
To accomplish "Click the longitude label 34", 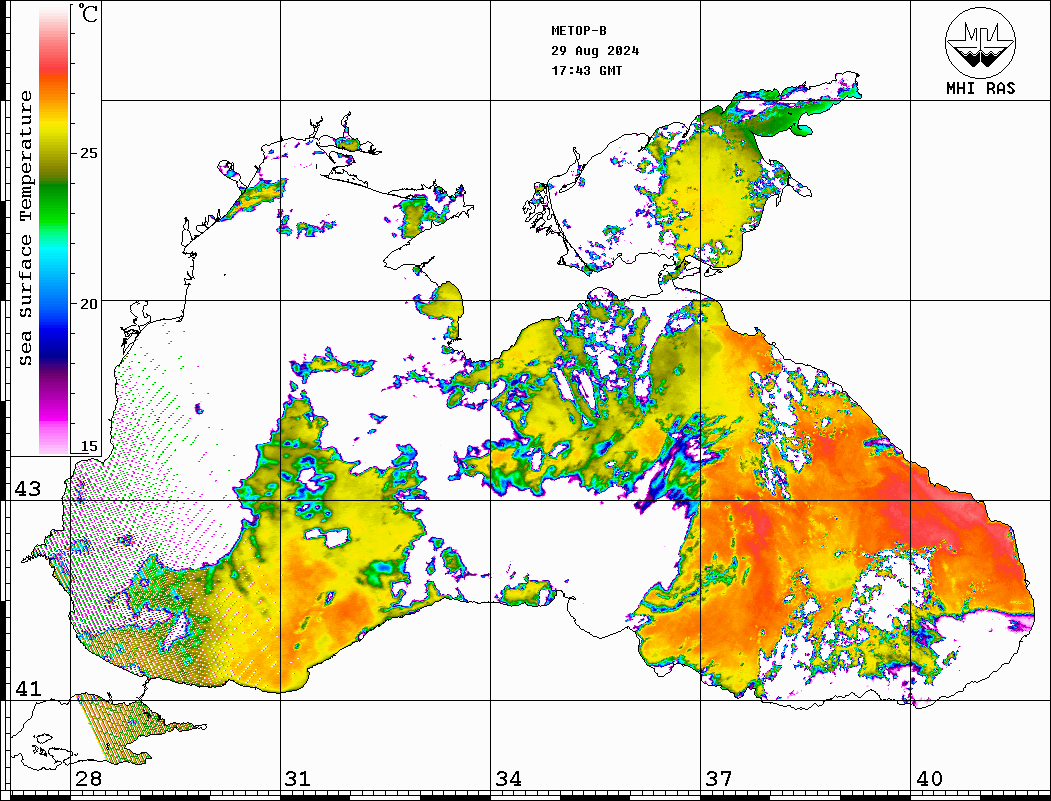I will point(509,778).
